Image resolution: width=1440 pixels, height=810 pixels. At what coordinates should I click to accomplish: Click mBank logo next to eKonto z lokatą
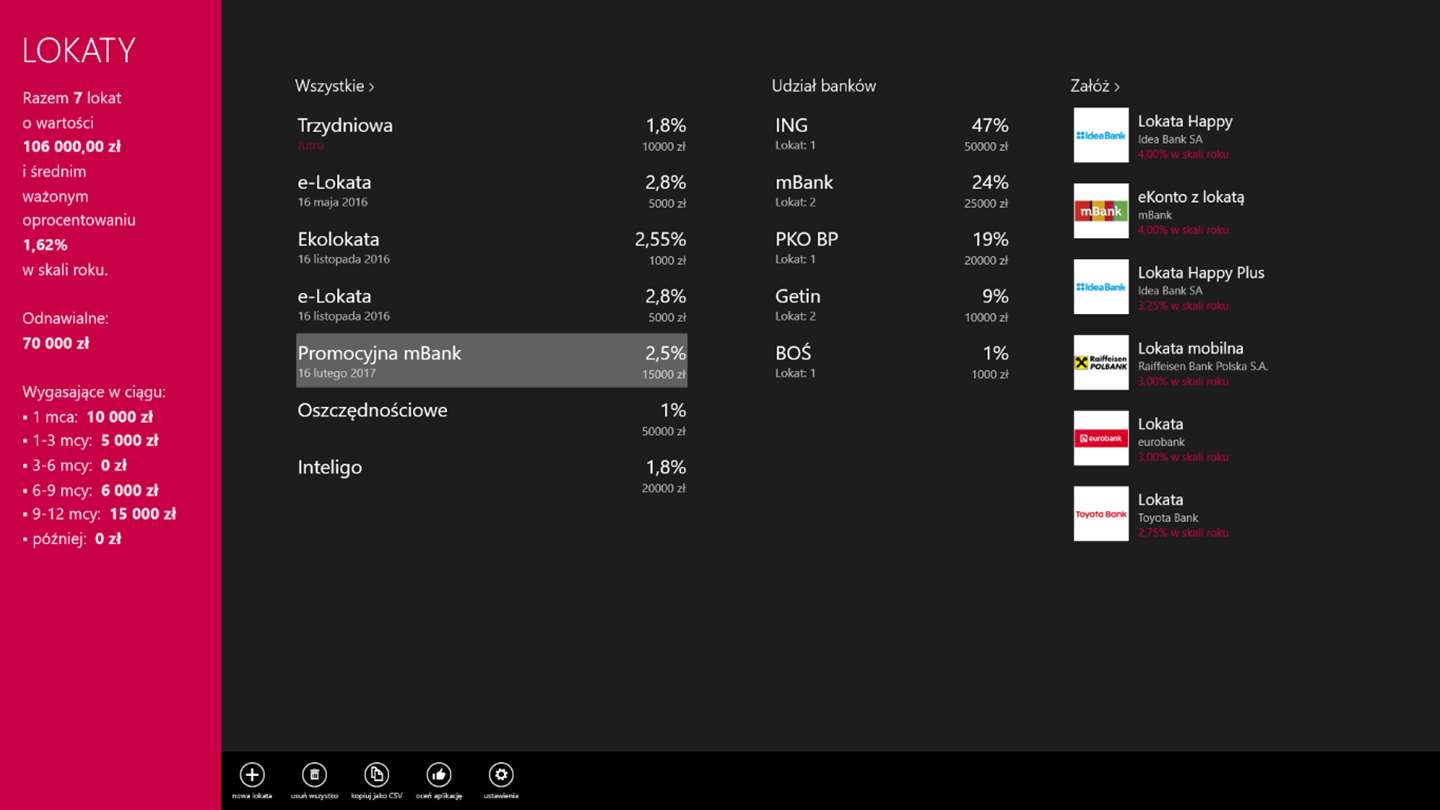click(x=1101, y=211)
